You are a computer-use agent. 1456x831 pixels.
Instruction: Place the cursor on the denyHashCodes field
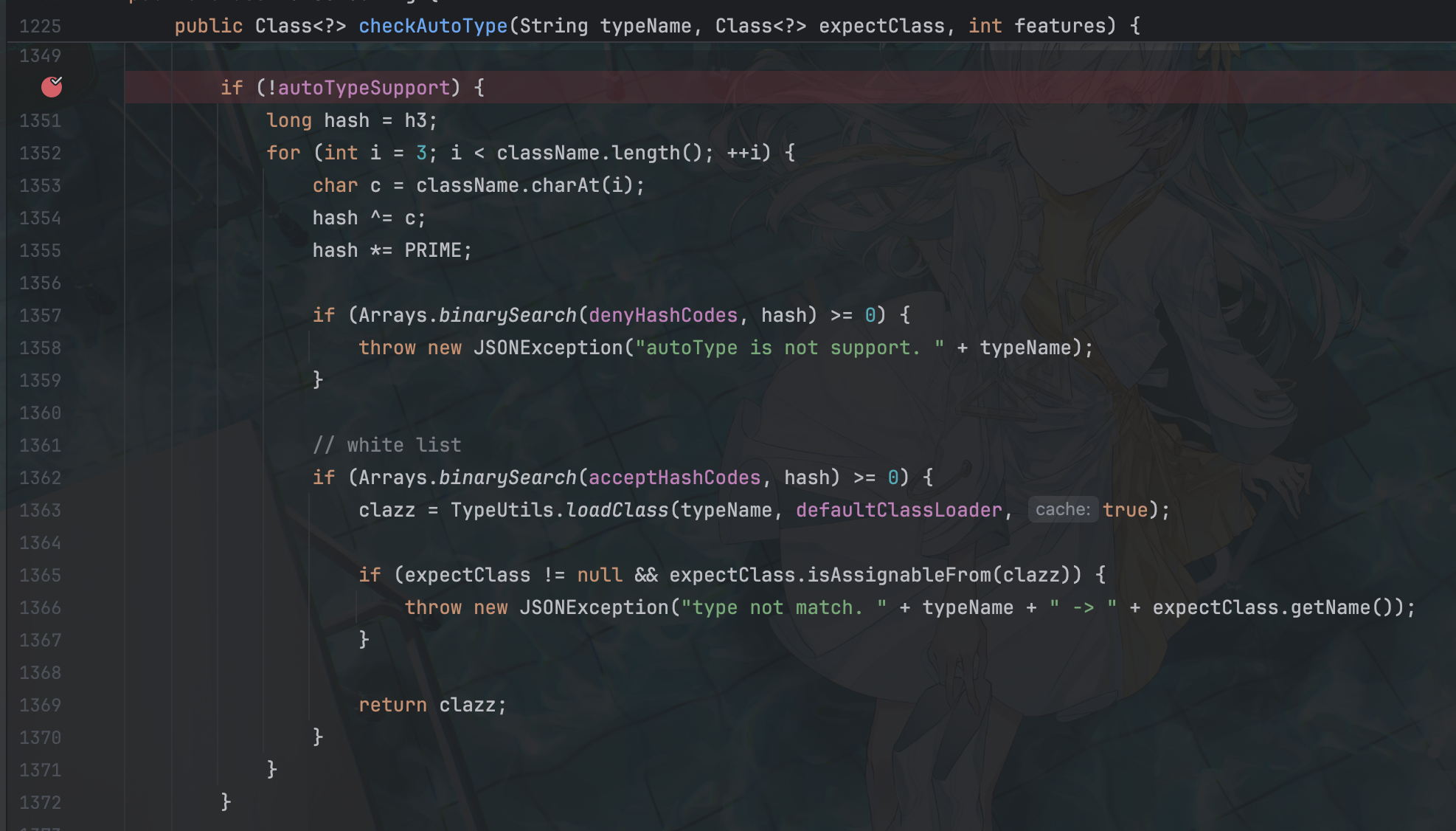pyautogui.click(x=662, y=315)
